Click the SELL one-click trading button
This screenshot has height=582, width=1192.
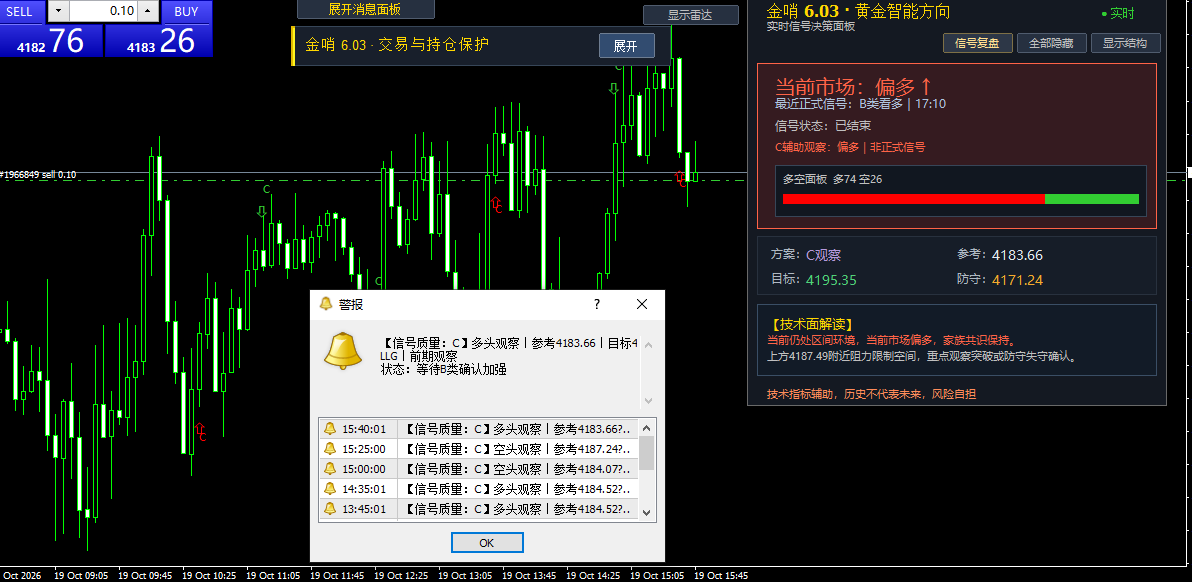coord(23,11)
